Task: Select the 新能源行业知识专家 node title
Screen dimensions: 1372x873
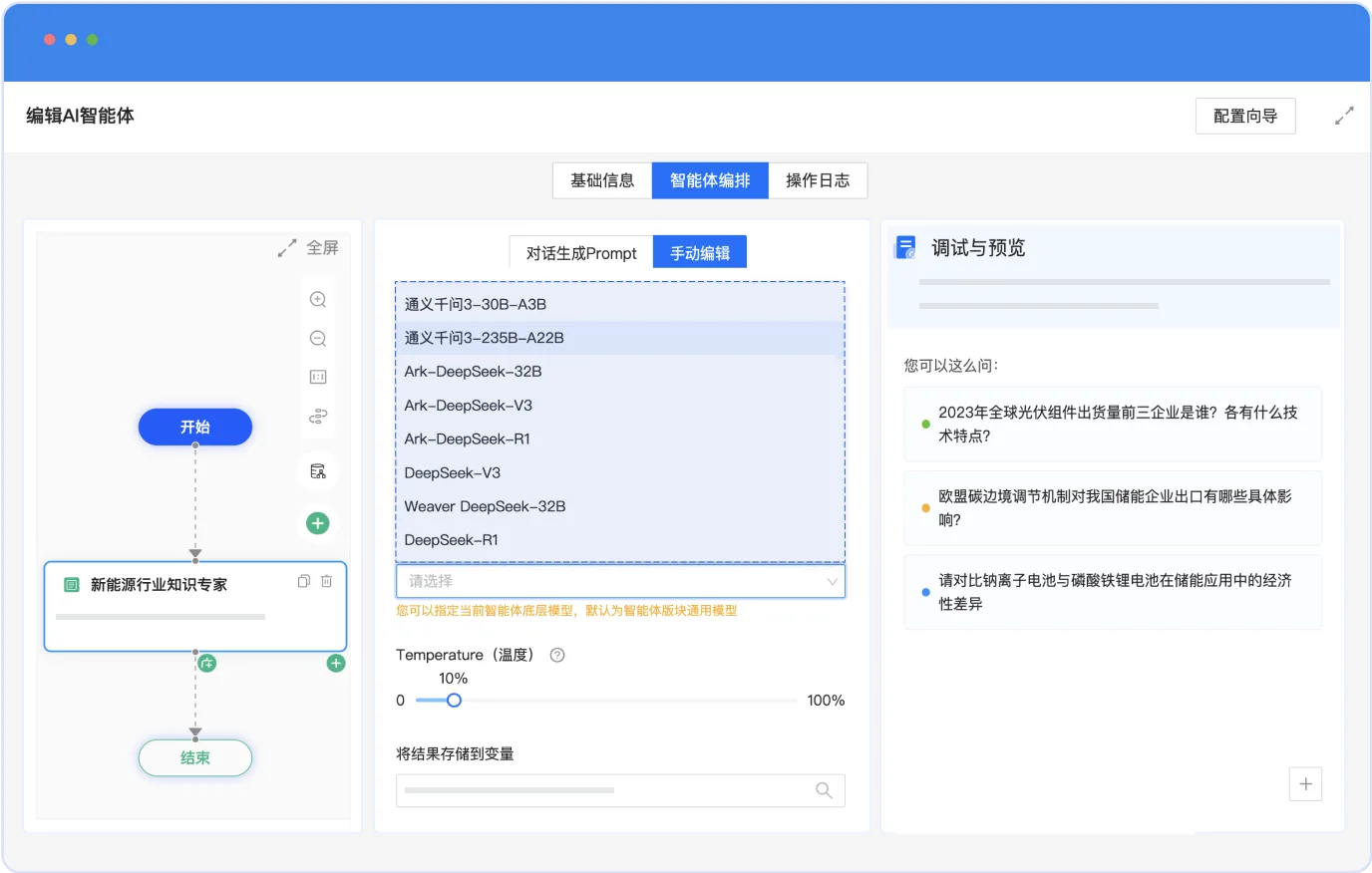Action: 160,585
